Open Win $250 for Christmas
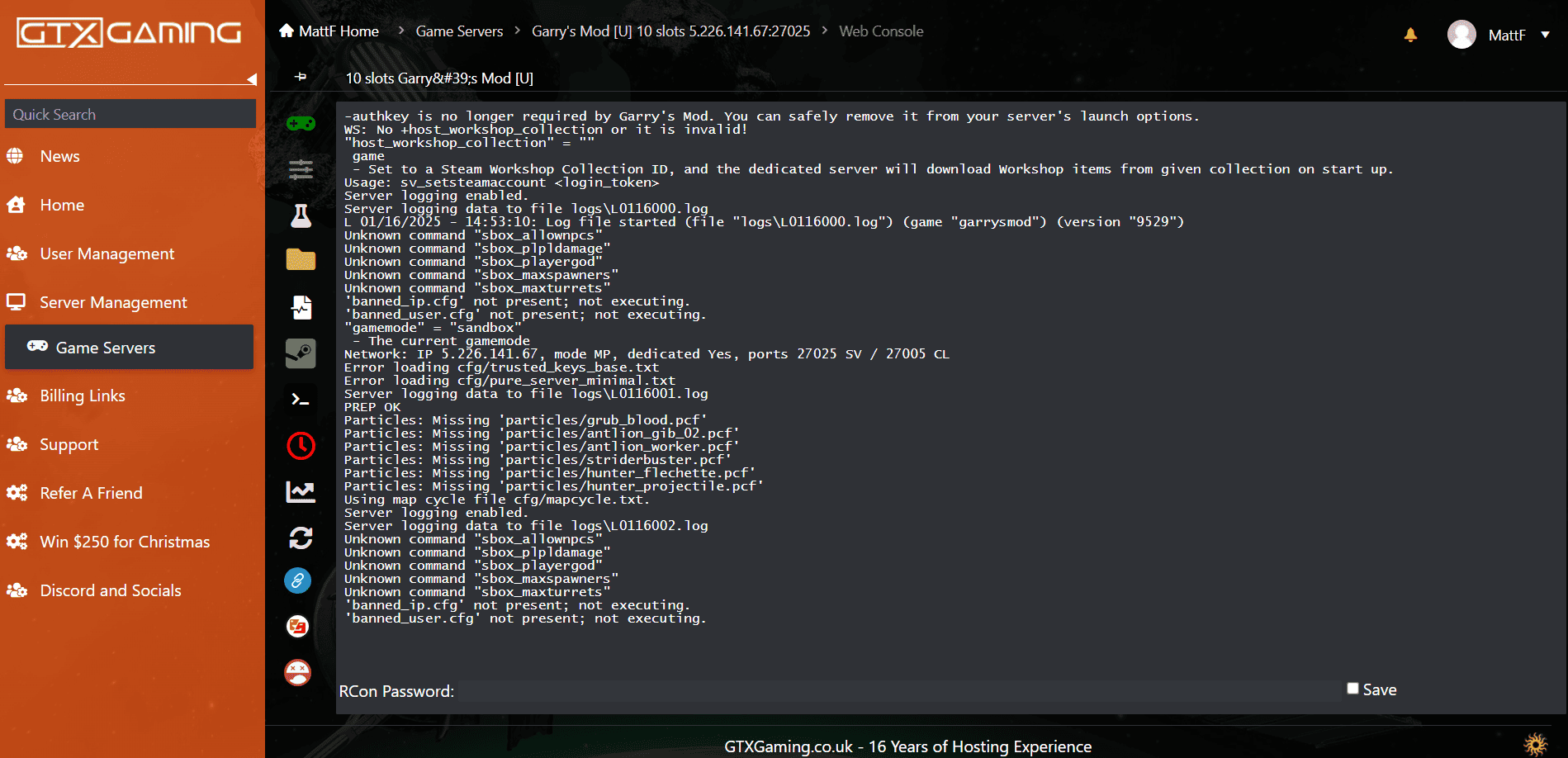Screen dimensions: 1568x758 pyautogui.click(x=125, y=542)
